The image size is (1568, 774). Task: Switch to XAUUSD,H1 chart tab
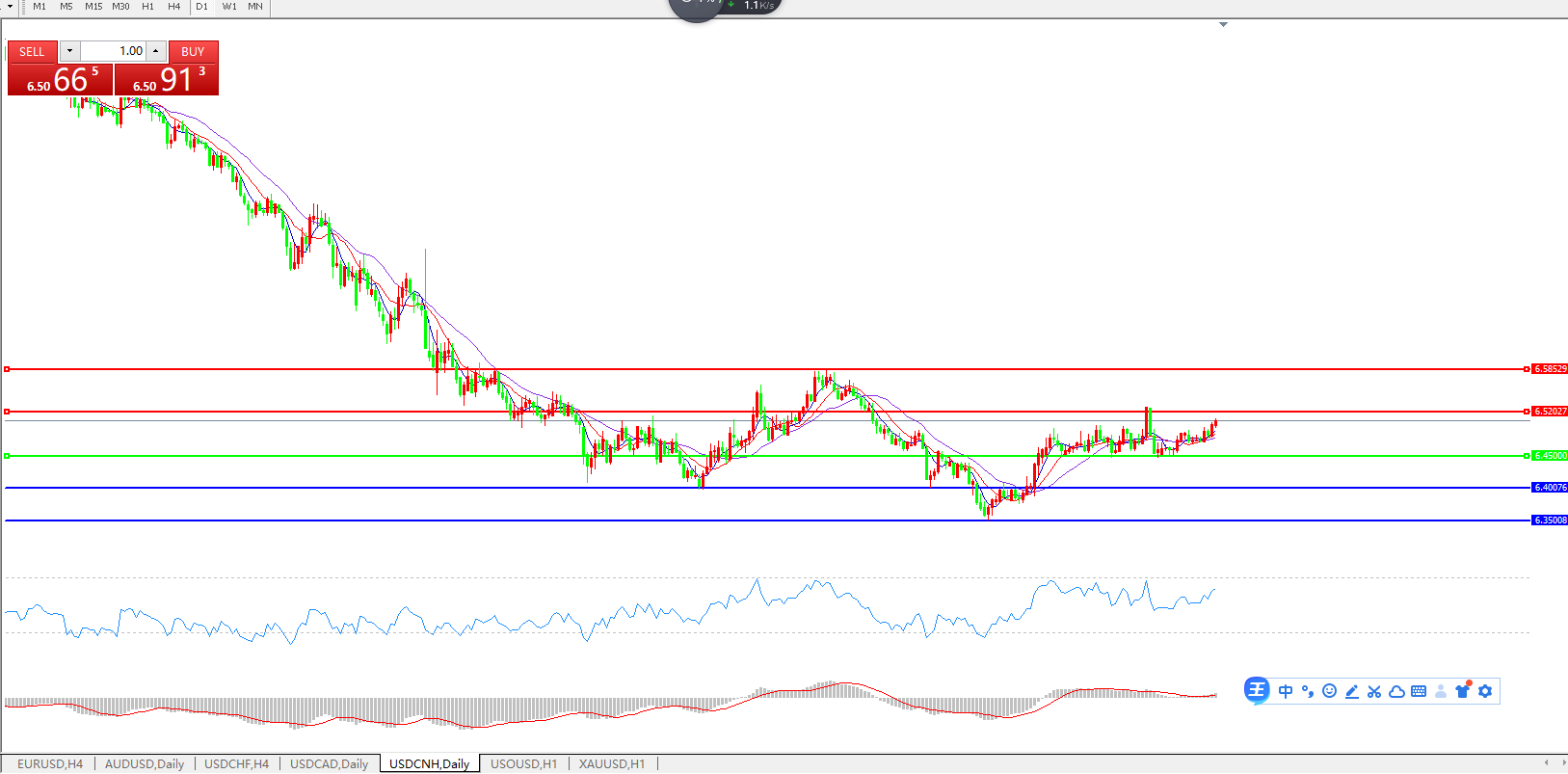tap(612, 763)
